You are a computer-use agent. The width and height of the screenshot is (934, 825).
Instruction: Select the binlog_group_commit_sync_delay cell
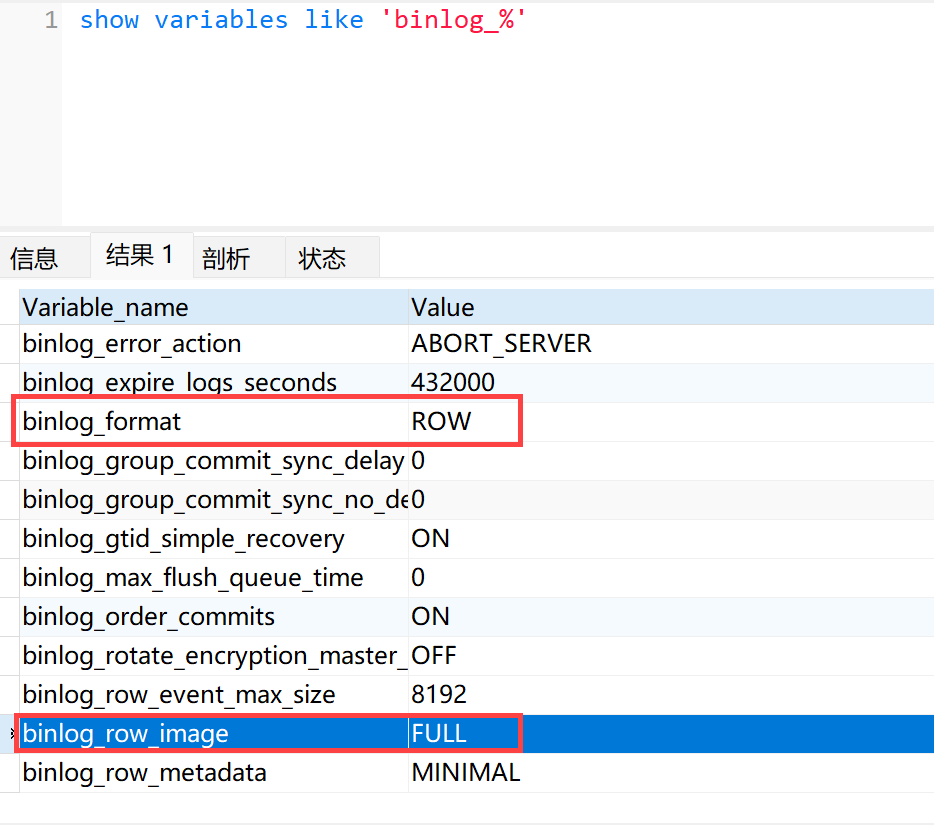coord(214,461)
